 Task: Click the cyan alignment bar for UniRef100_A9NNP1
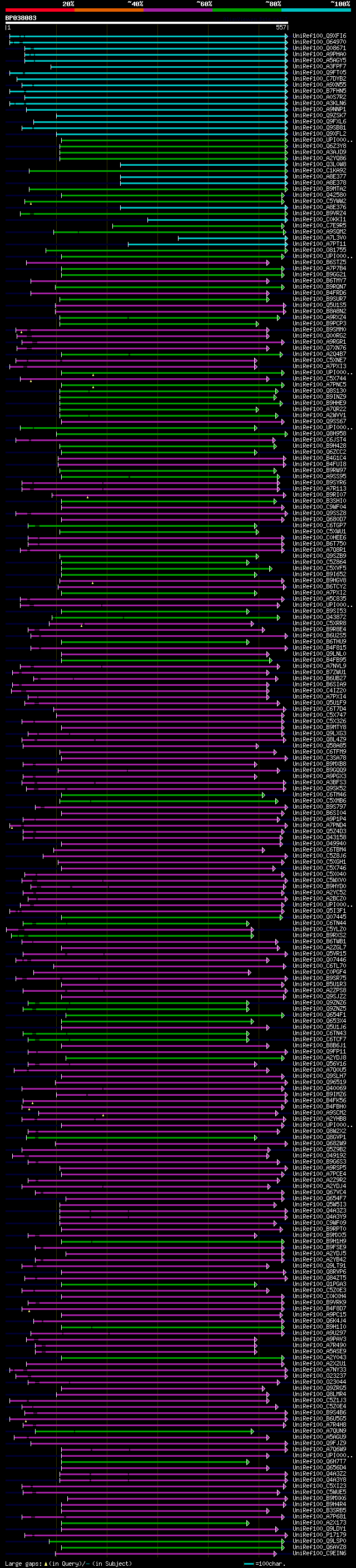[x=156, y=110]
